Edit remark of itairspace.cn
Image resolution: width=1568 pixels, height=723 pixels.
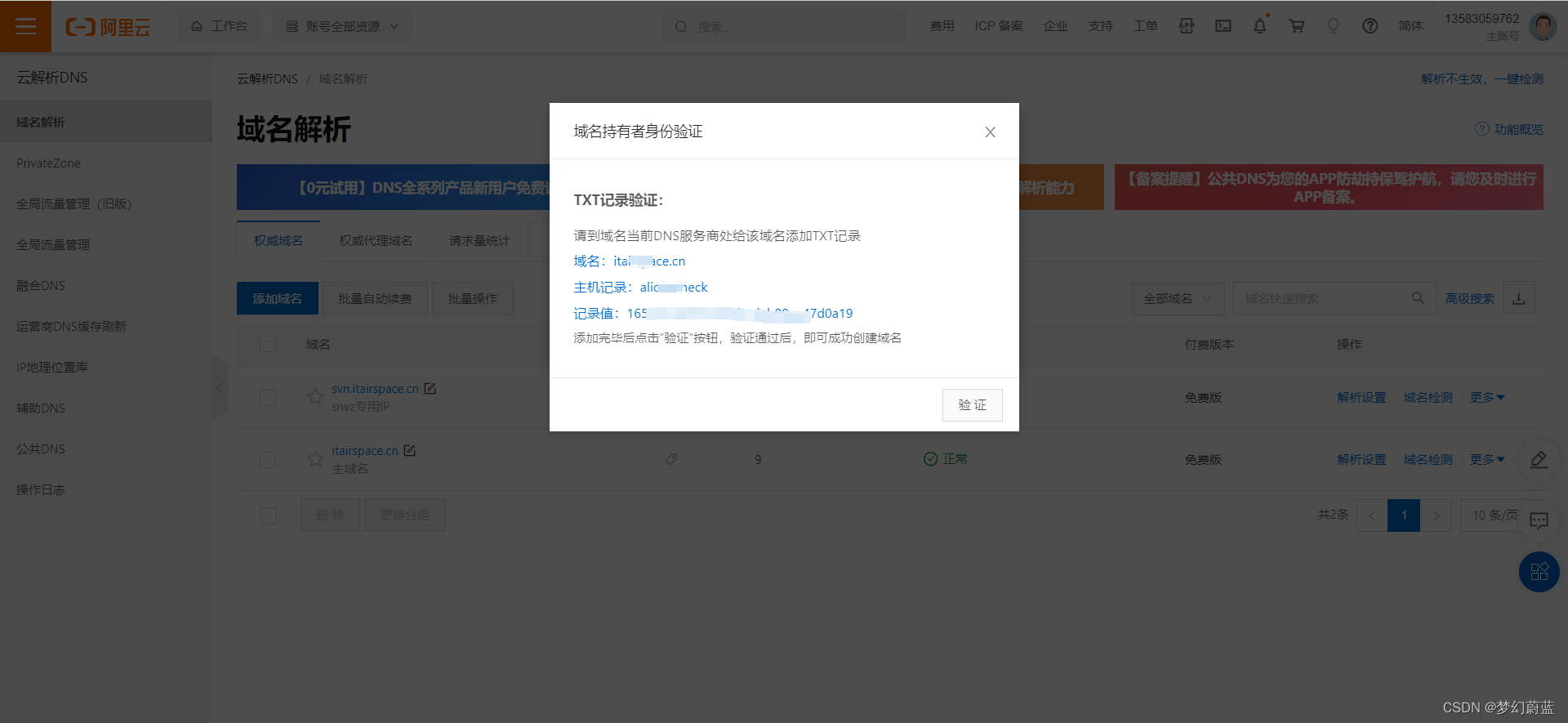409,451
